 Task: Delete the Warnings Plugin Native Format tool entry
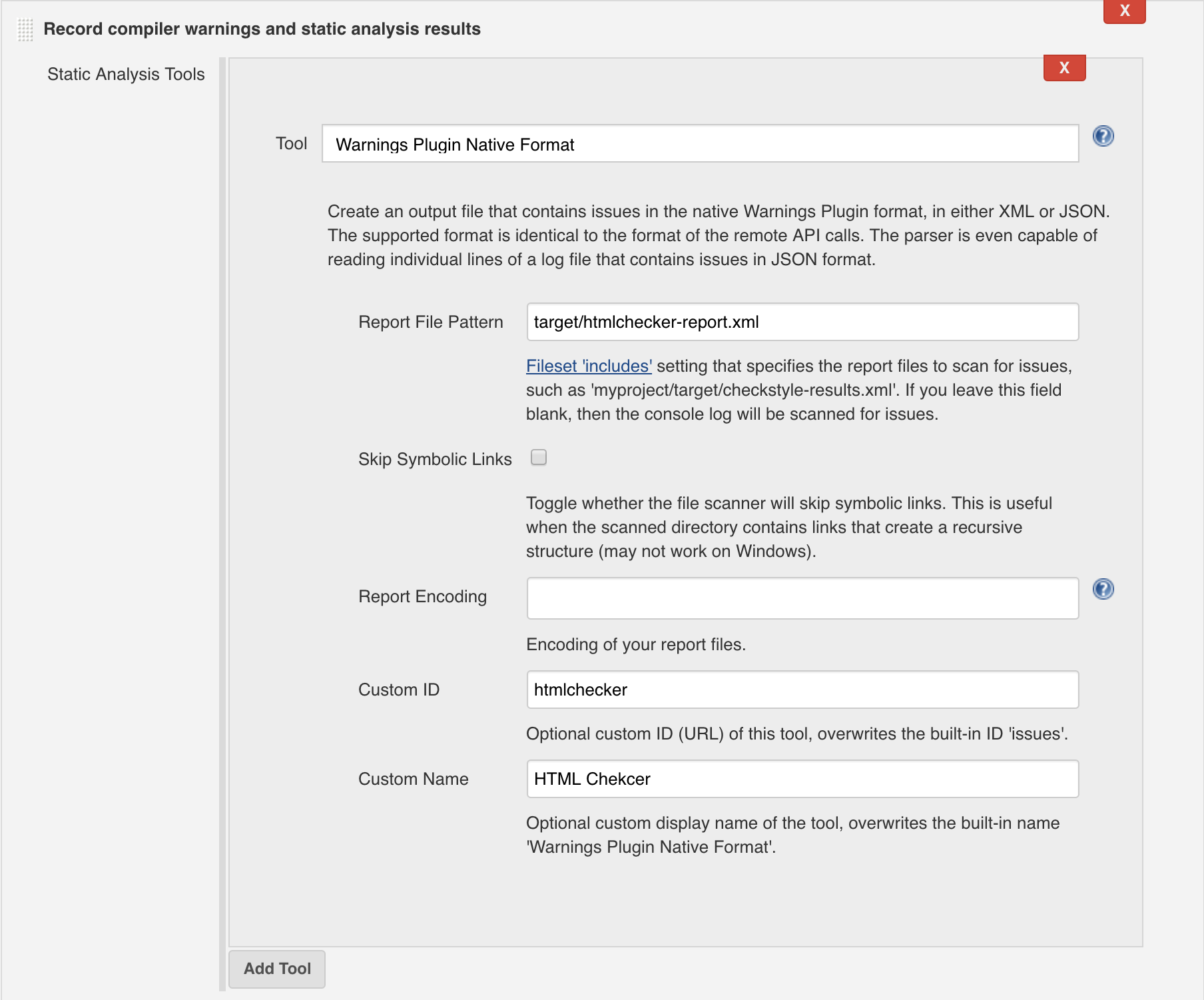1063,68
